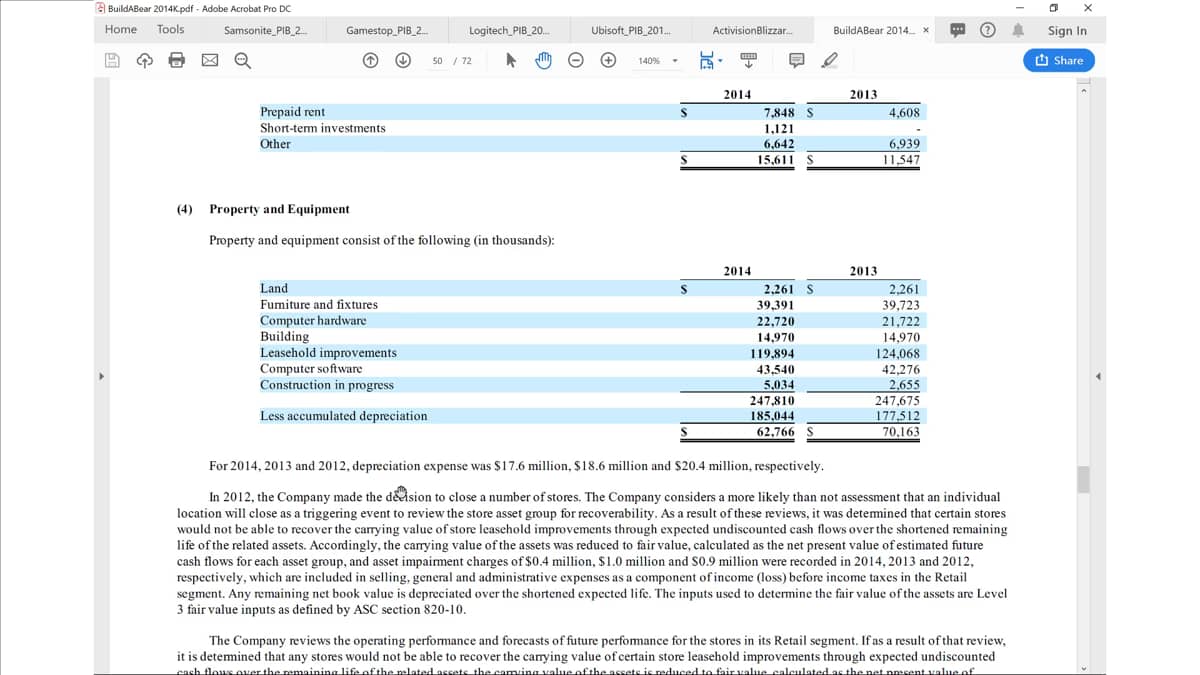1200x675 pixels.
Task: Click the Computer software row label
Action: 311,369
